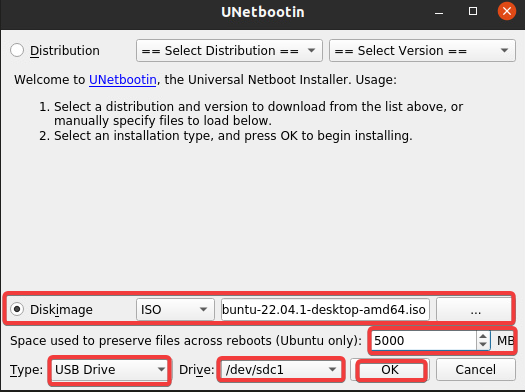
Task: Click the disk image file path field
Action: [325, 309]
